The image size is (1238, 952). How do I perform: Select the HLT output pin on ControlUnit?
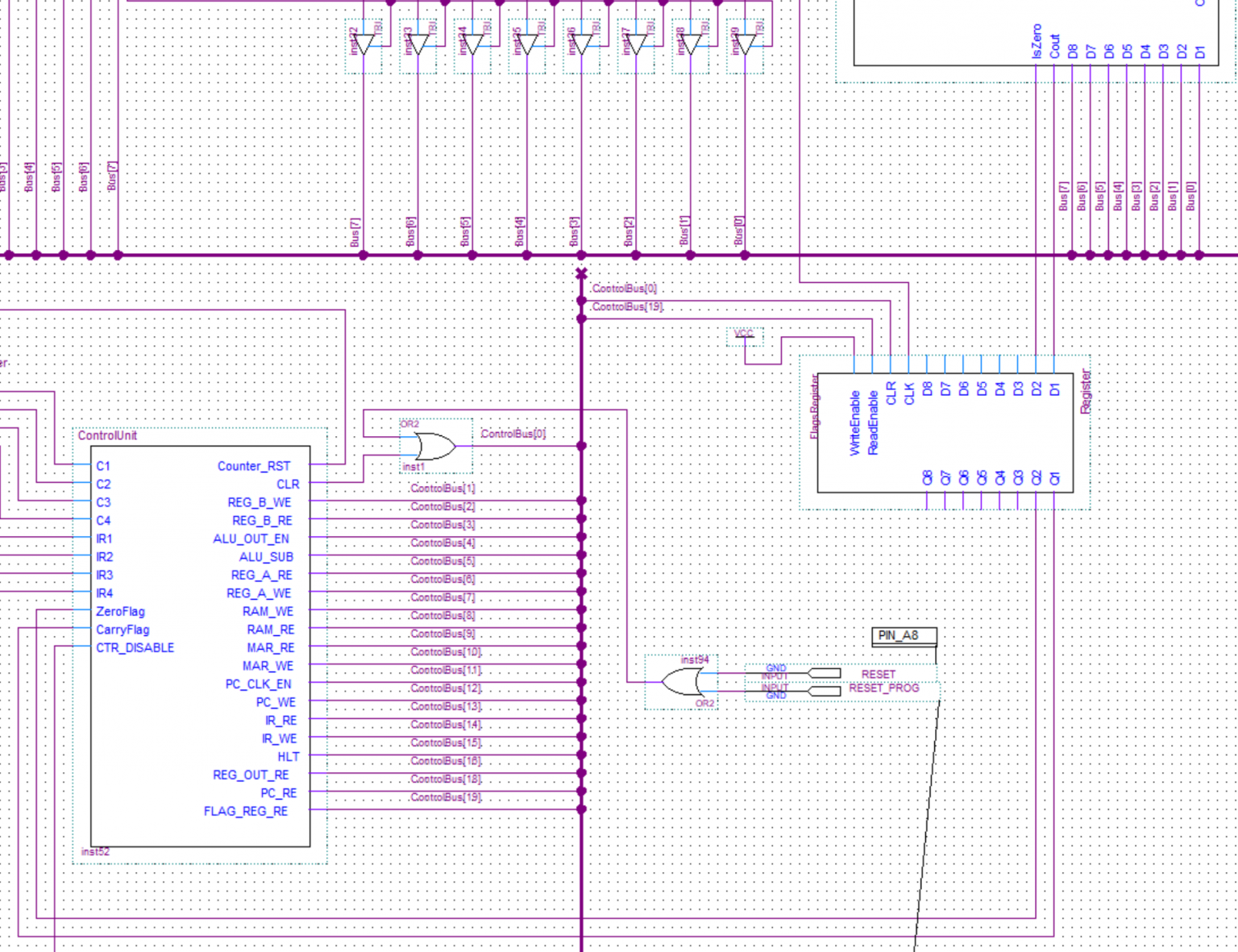pyautogui.click(x=289, y=756)
